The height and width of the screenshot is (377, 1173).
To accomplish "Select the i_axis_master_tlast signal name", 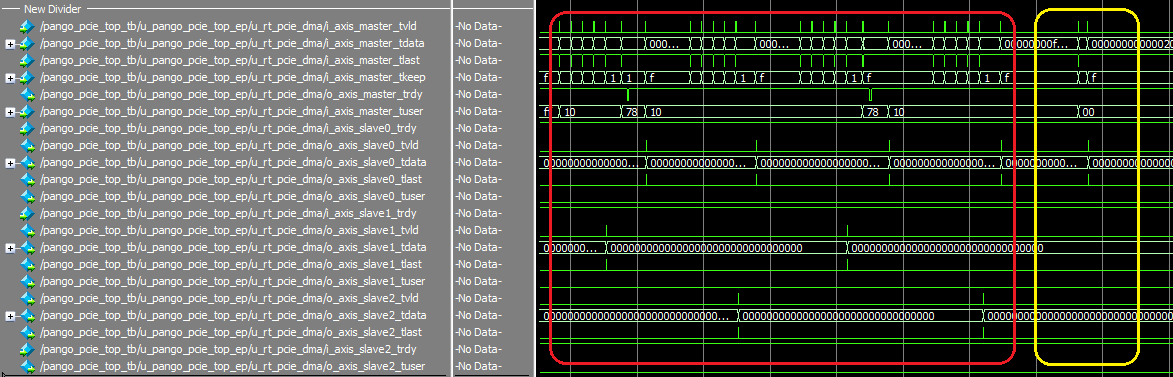I will (x=230, y=61).
